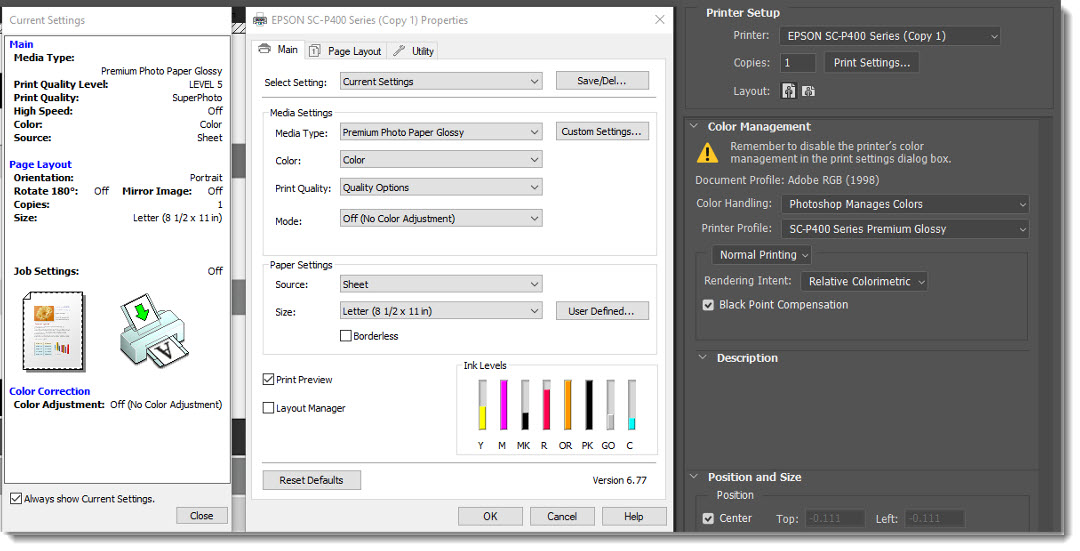Click the EPSON printer icon in title bar

pyautogui.click(x=260, y=20)
